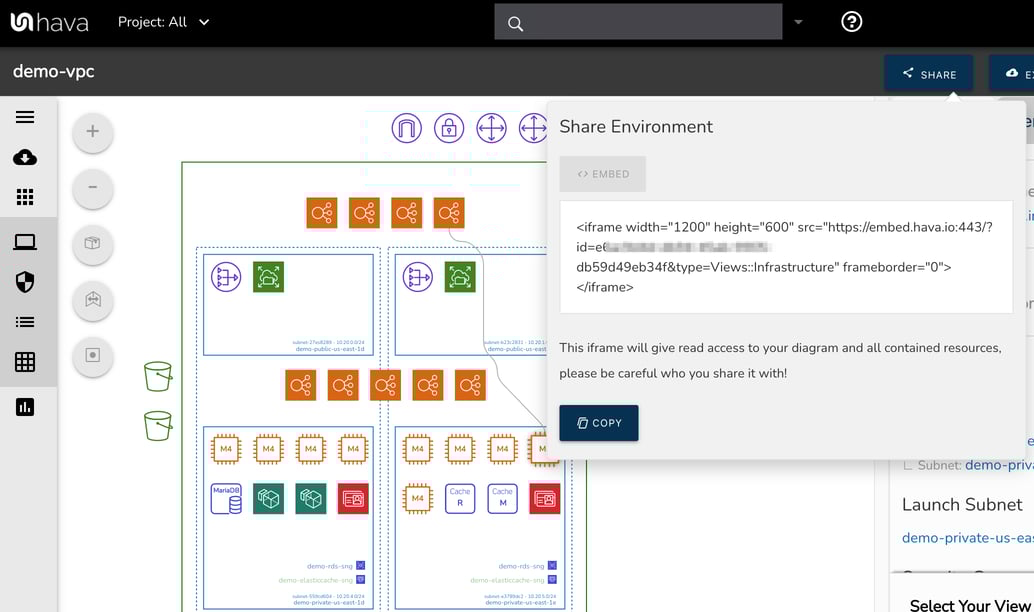Click the Embed button

pos(603,174)
